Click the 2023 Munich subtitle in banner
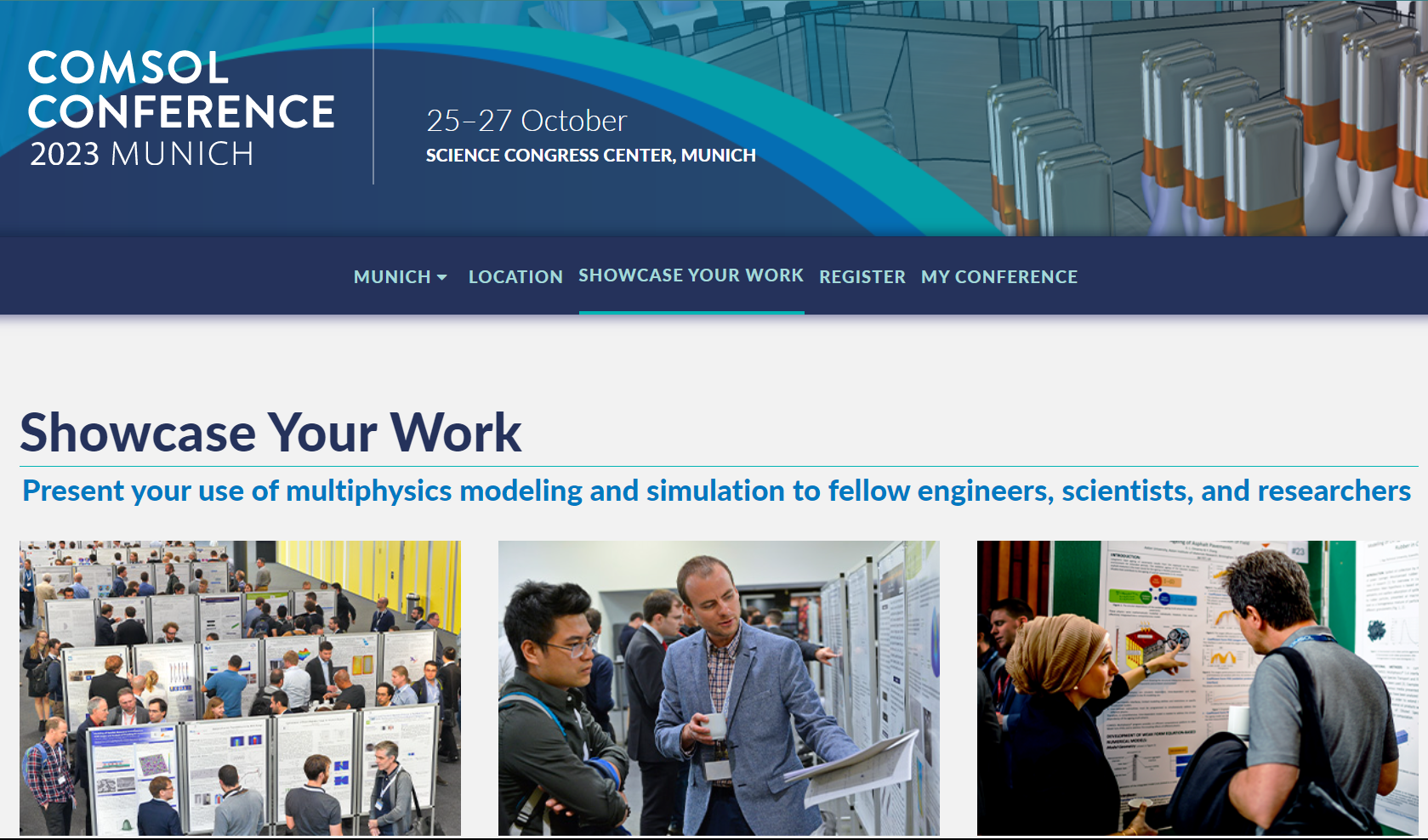 point(142,155)
